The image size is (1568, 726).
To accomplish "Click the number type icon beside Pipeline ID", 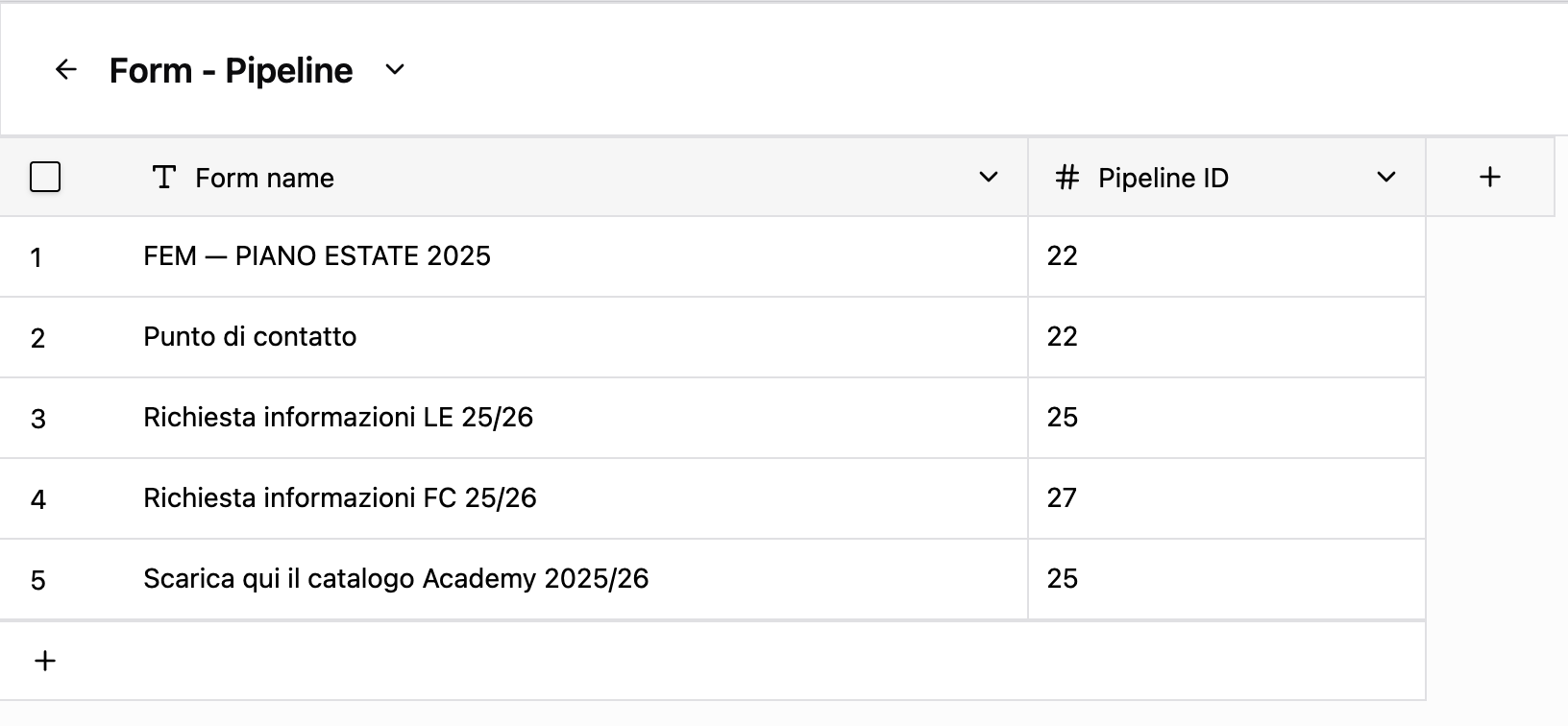I will (1066, 177).
